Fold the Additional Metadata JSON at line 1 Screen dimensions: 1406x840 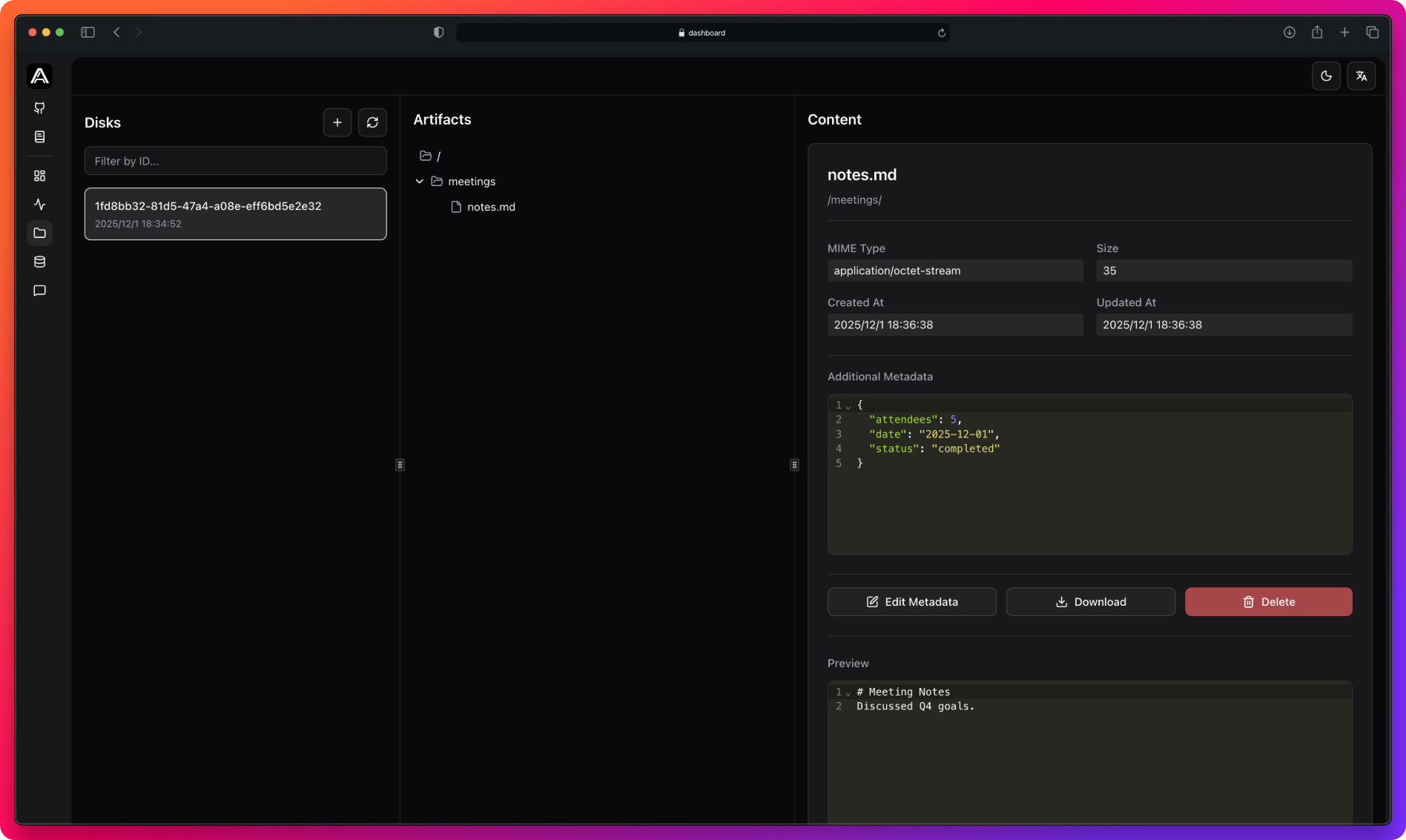tap(848, 406)
